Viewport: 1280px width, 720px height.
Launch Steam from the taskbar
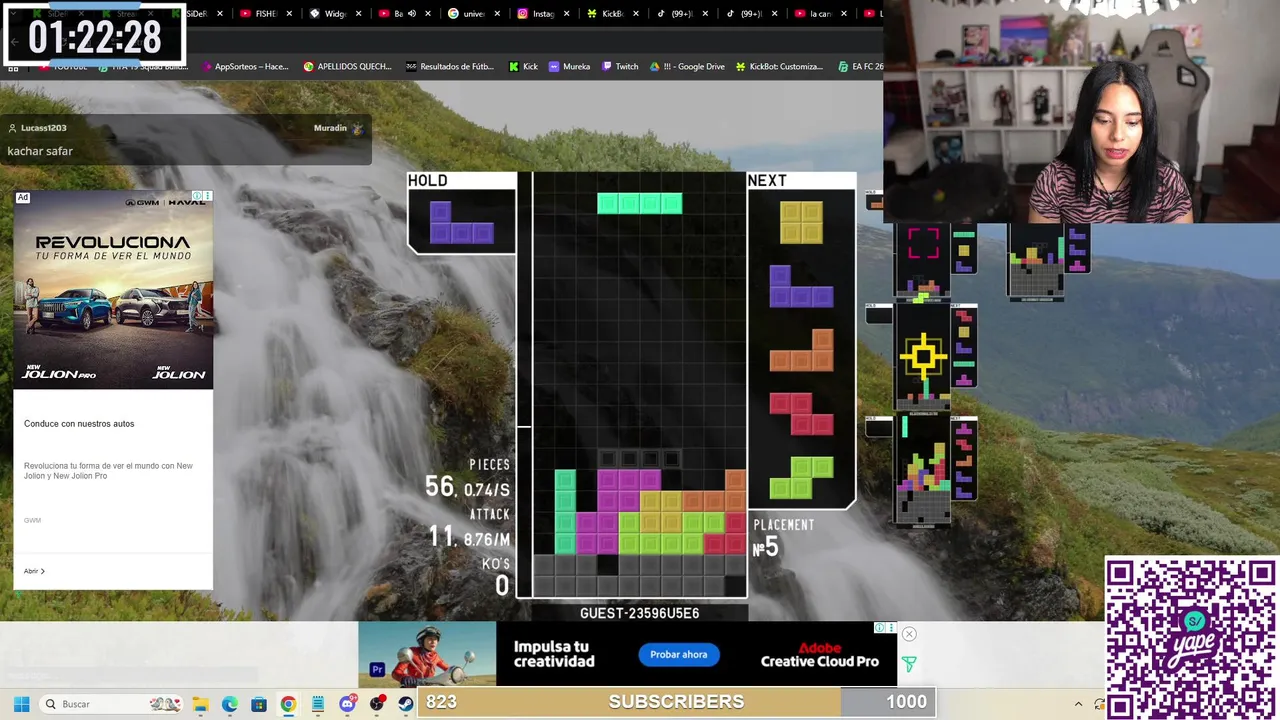(406, 704)
